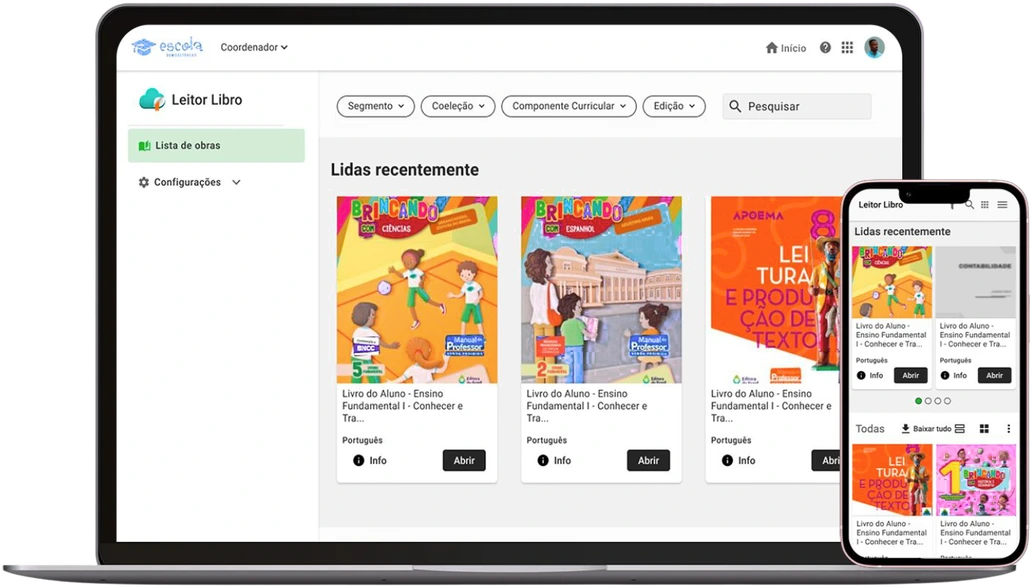
Task: Open the Coordenador role dropdown
Action: (x=254, y=47)
